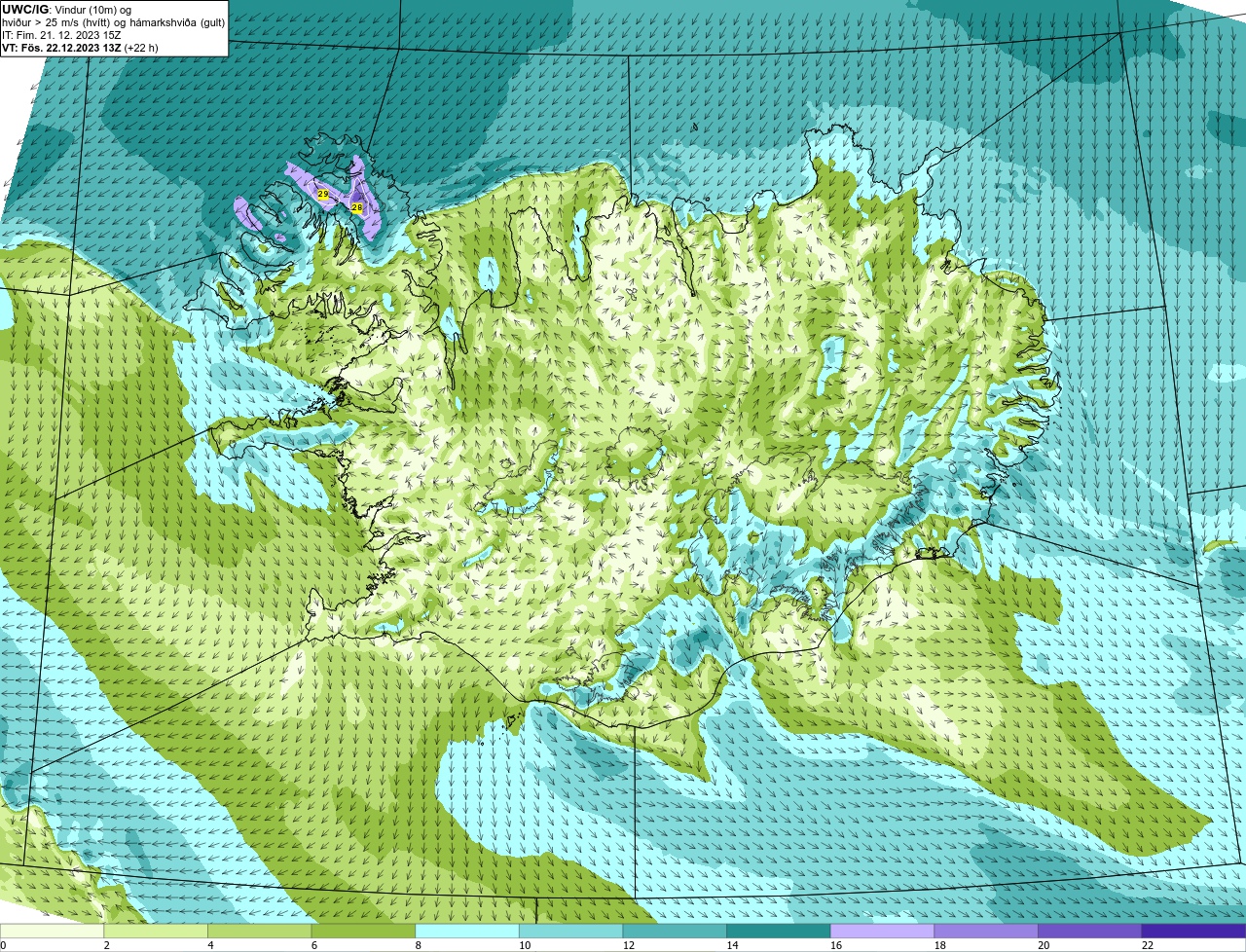Select the 20–22 m/s violet legend swatch
1246x952 pixels.
point(1089,931)
